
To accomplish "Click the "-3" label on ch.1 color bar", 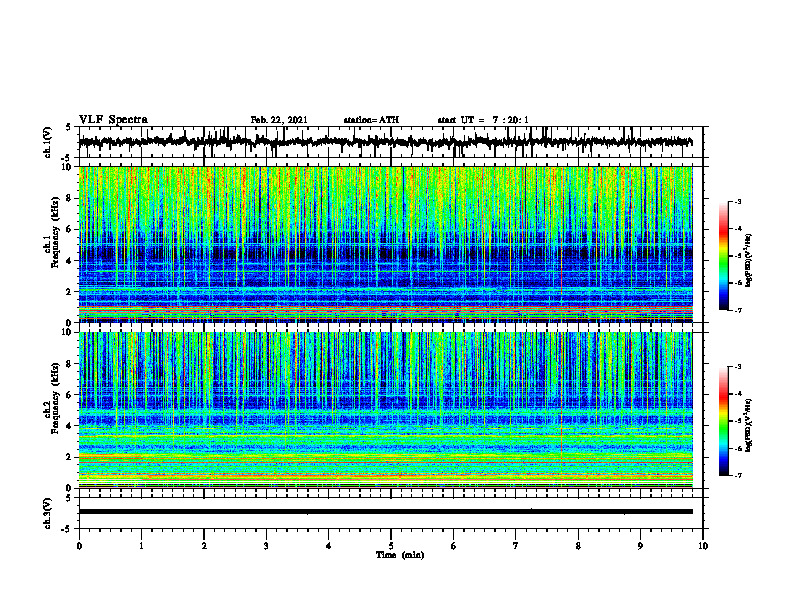I will pos(737,202).
